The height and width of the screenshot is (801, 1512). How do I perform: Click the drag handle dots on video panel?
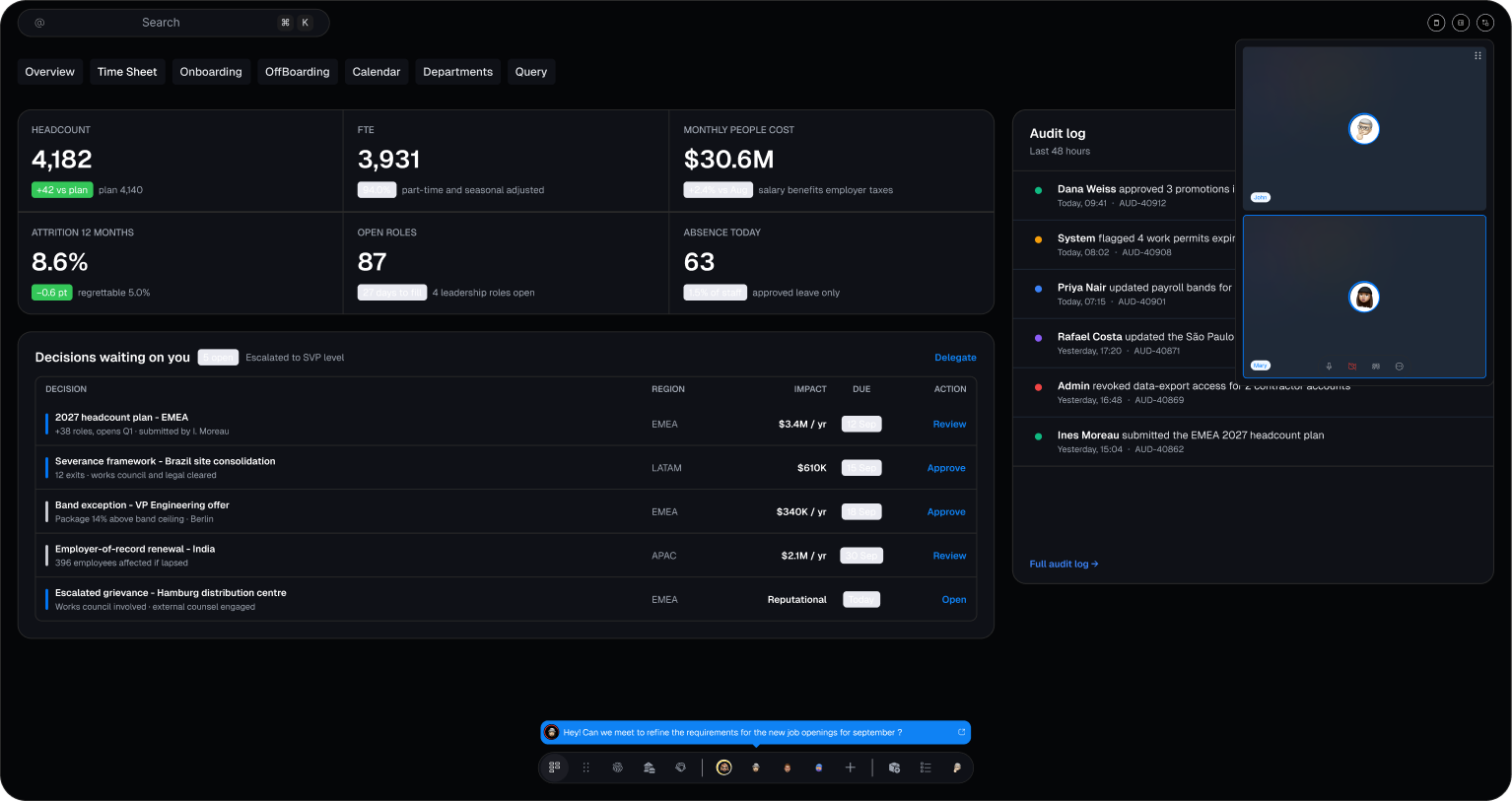(x=1478, y=55)
